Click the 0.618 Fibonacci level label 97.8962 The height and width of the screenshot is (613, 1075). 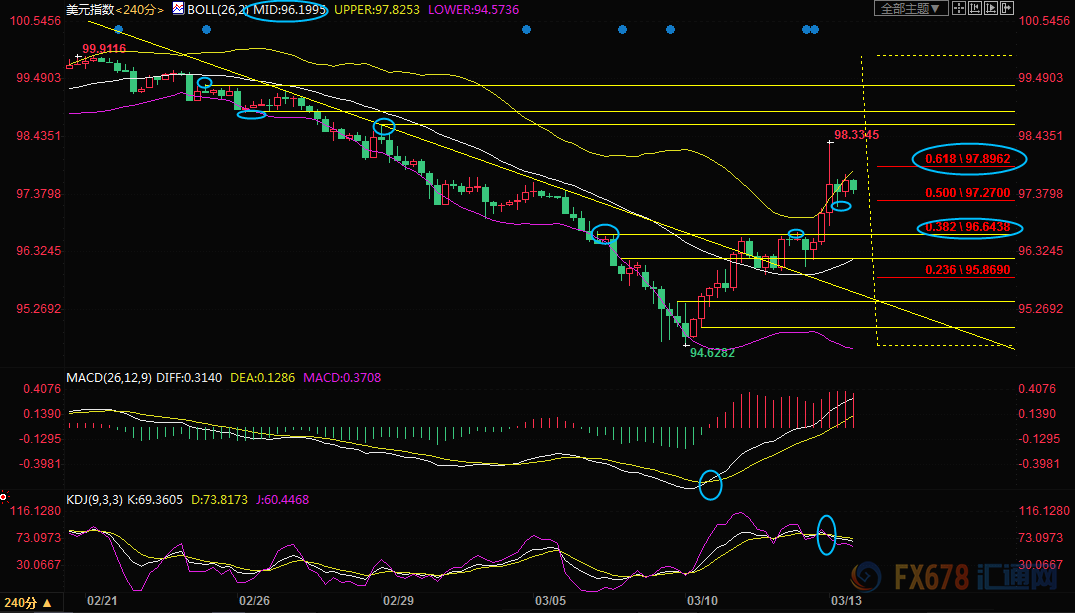click(969, 159)
